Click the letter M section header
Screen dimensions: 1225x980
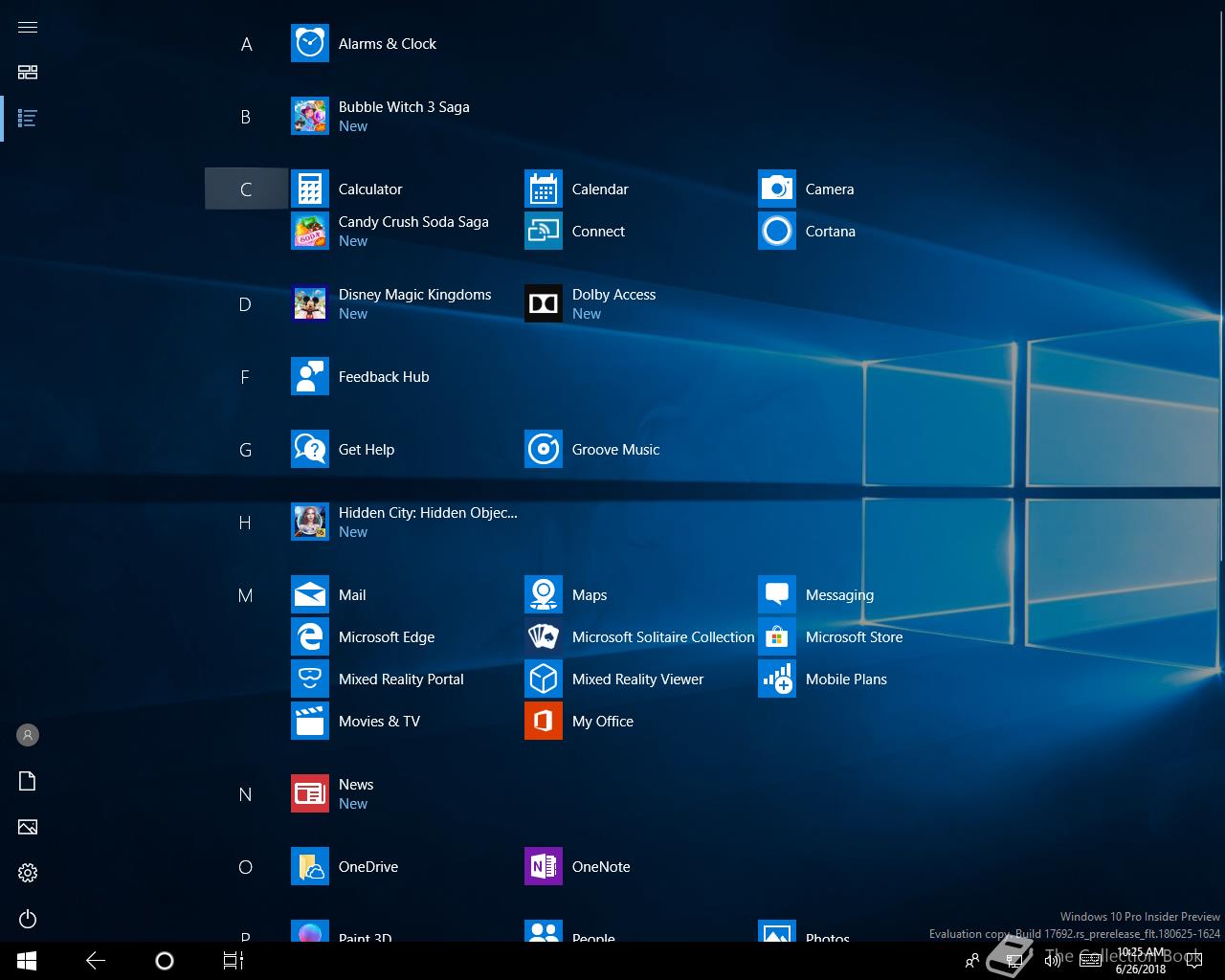pyautogui.click(x=246, y=595)
